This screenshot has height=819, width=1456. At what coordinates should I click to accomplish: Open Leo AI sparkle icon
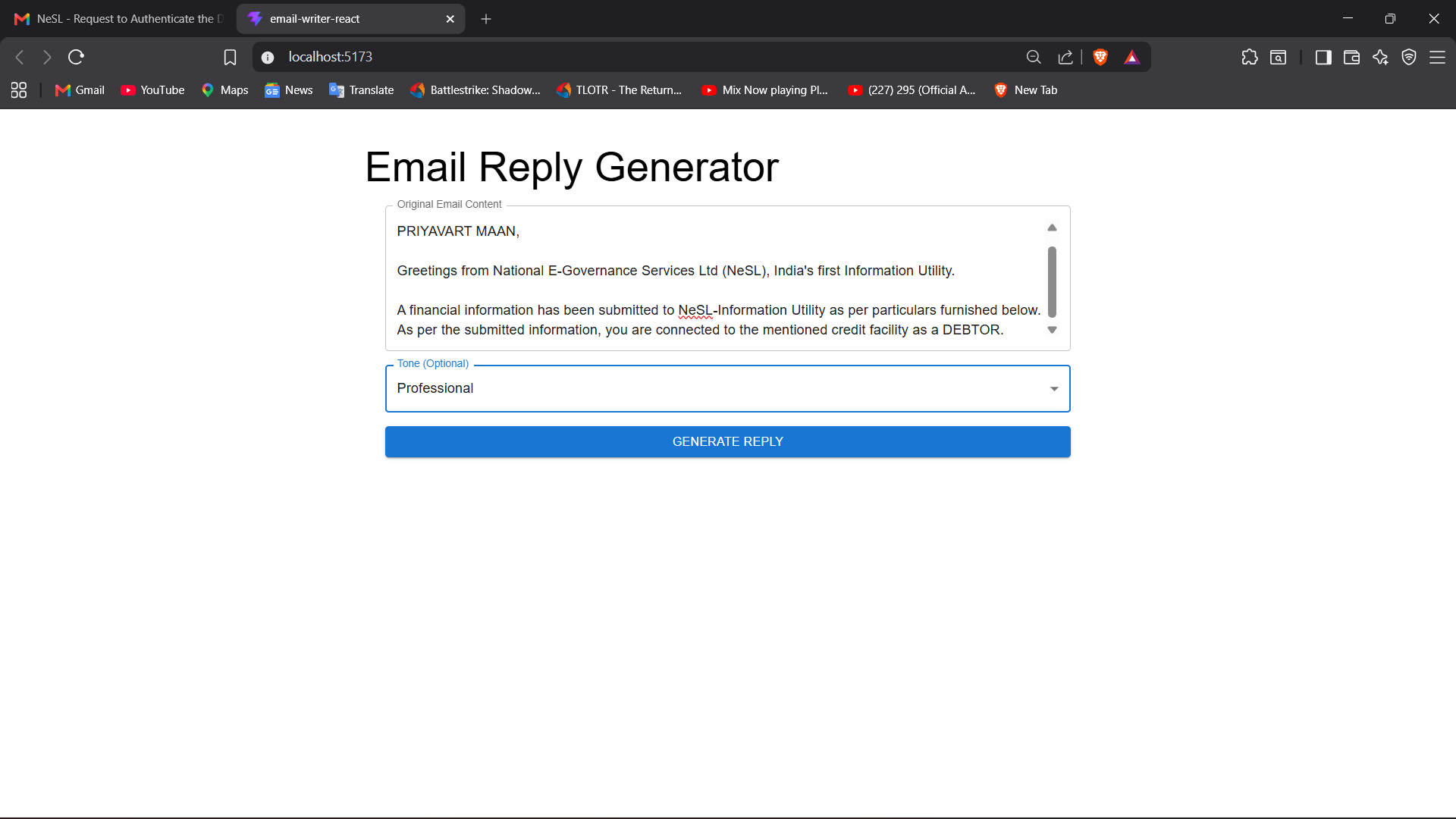[1380, 57]
